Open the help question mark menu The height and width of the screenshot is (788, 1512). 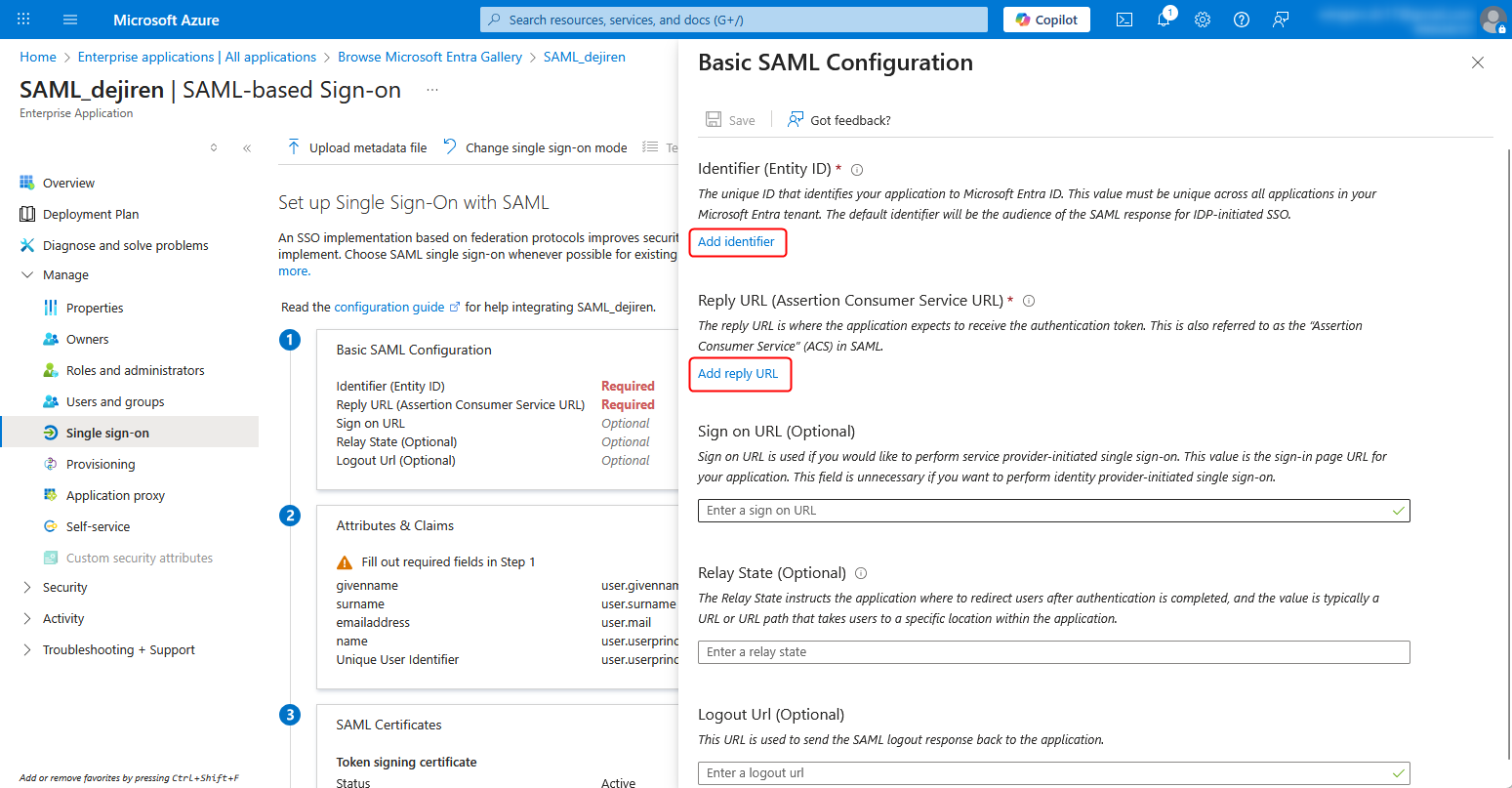(1242, 20)
